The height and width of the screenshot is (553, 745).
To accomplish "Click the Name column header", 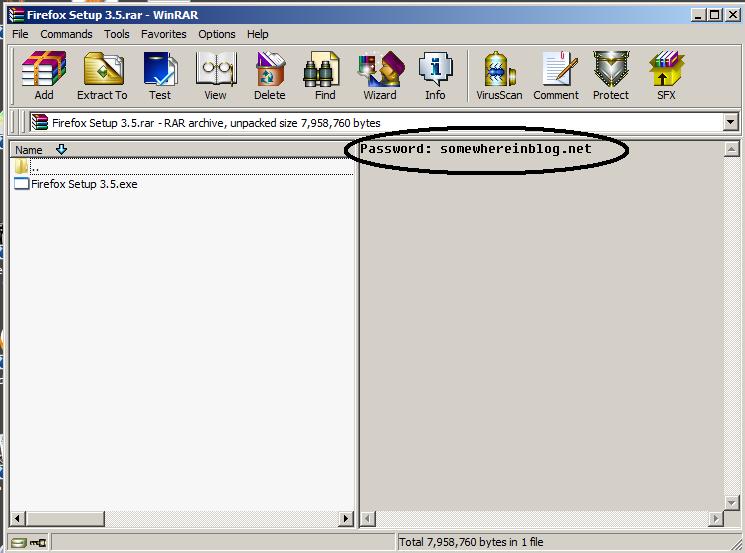I will point(182,150).
